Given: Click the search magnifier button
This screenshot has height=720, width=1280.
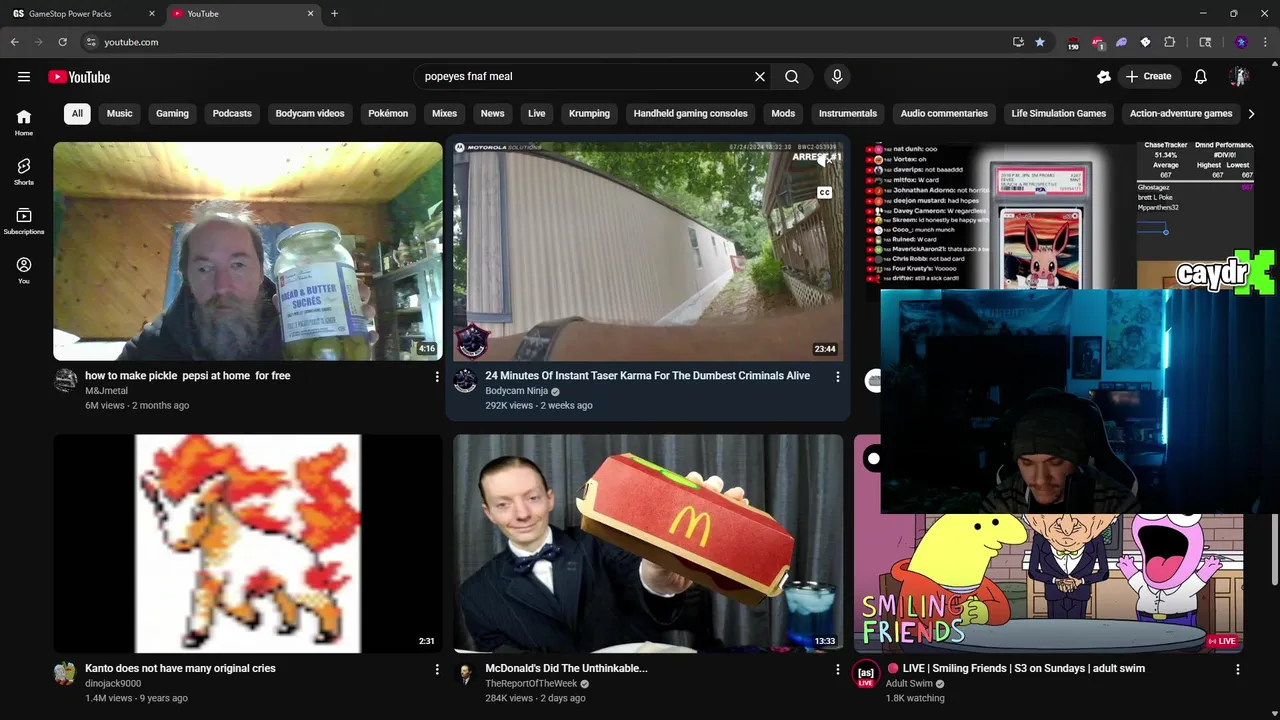Looking at the screenshot, I should 792,77.
